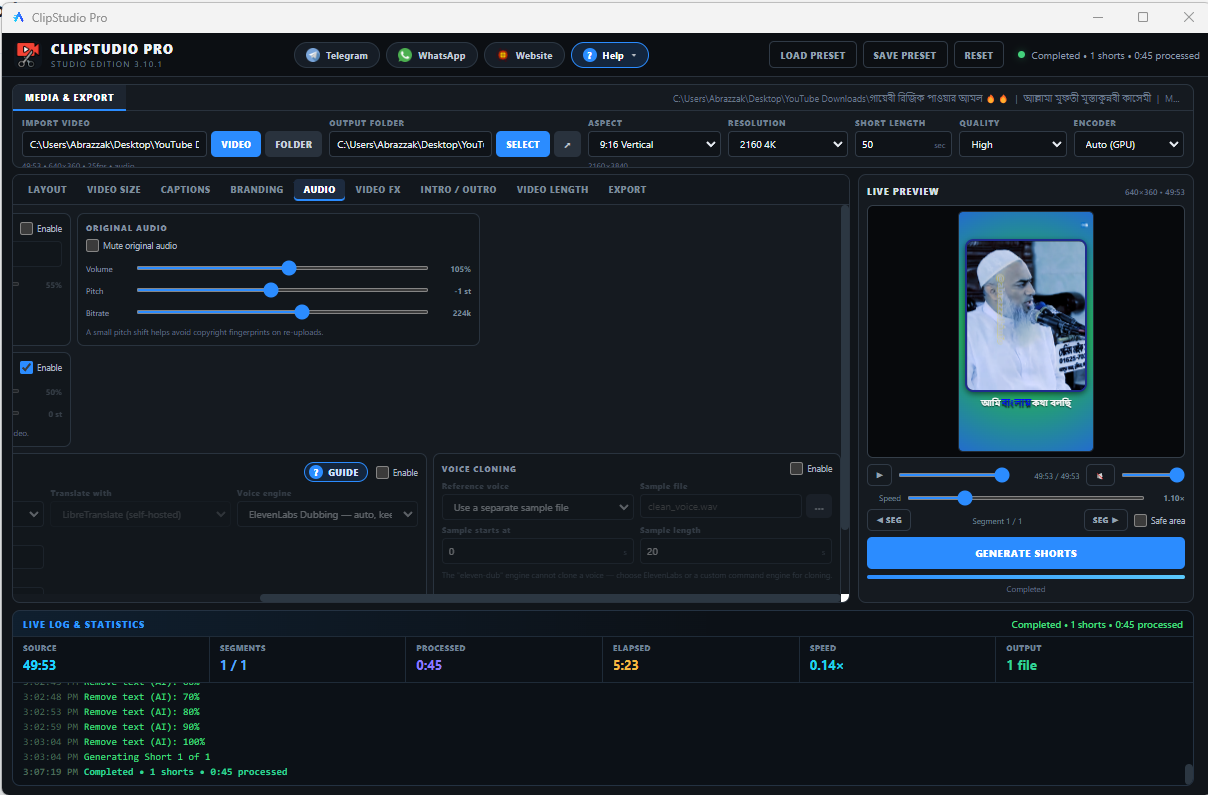Open the Telegram link button
This screenshot has height=795, width=1208.
[337, 55]
